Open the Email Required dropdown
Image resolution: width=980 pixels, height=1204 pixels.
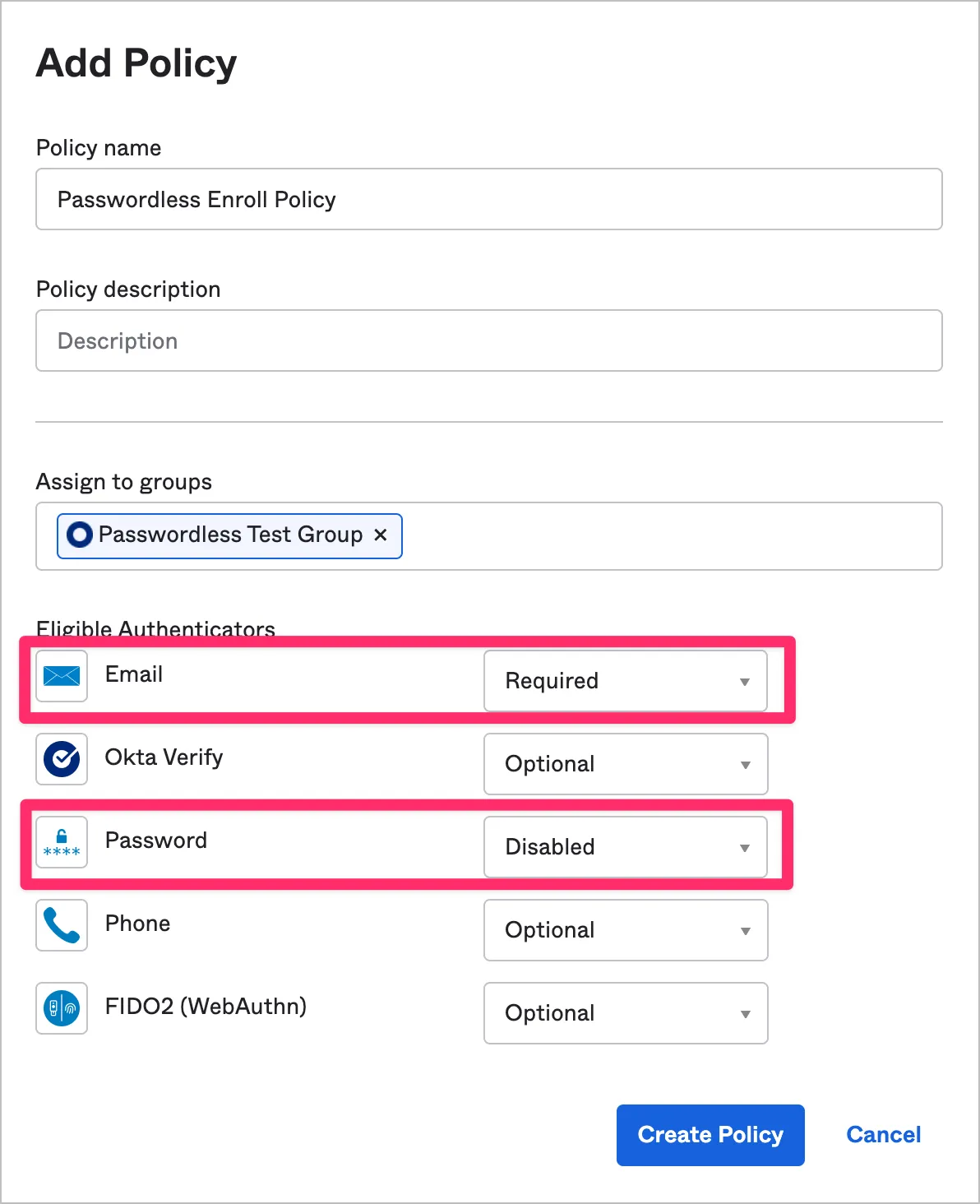click(x=625, y=681)
